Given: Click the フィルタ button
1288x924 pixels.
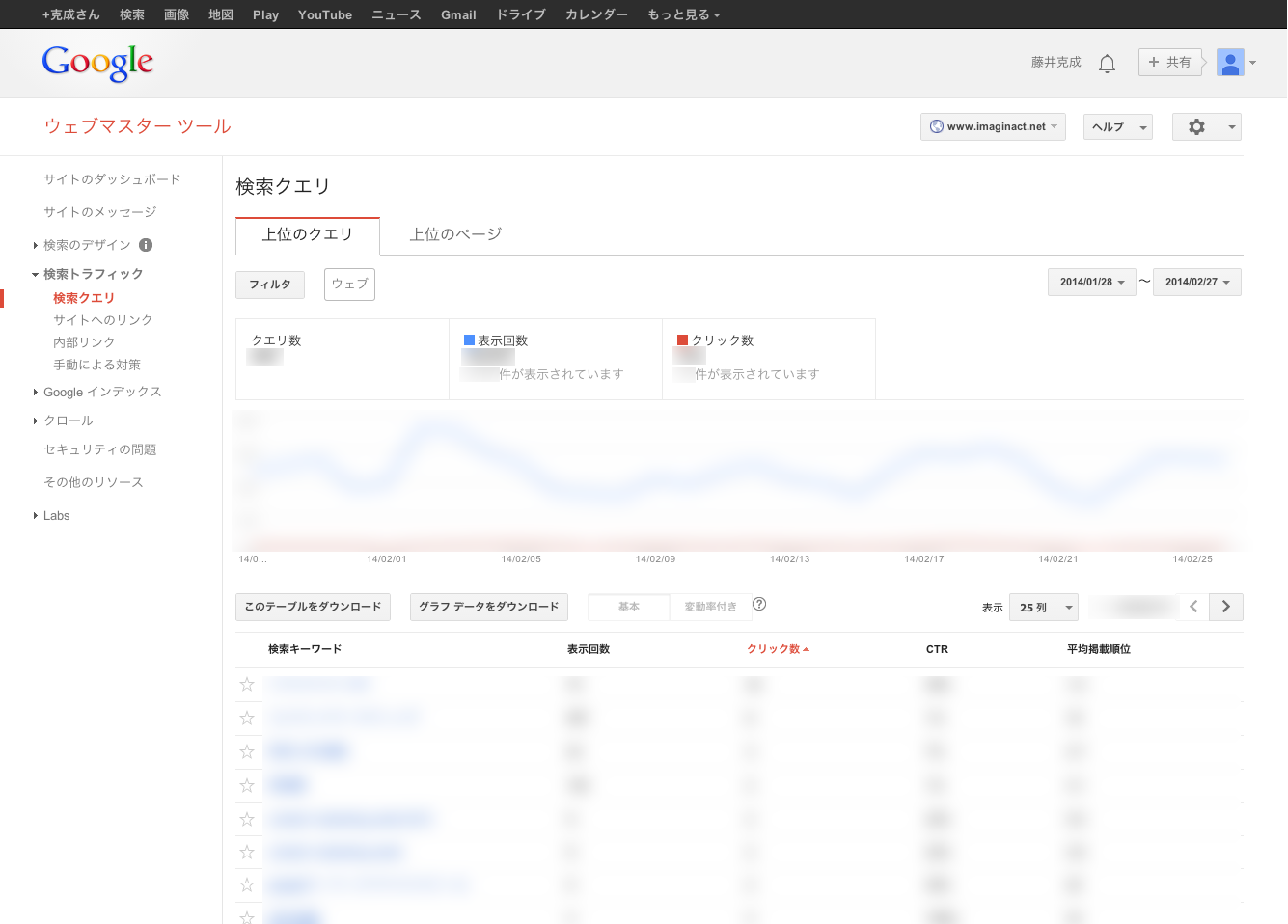Looking at the screenshot, I should pos(270,285).
